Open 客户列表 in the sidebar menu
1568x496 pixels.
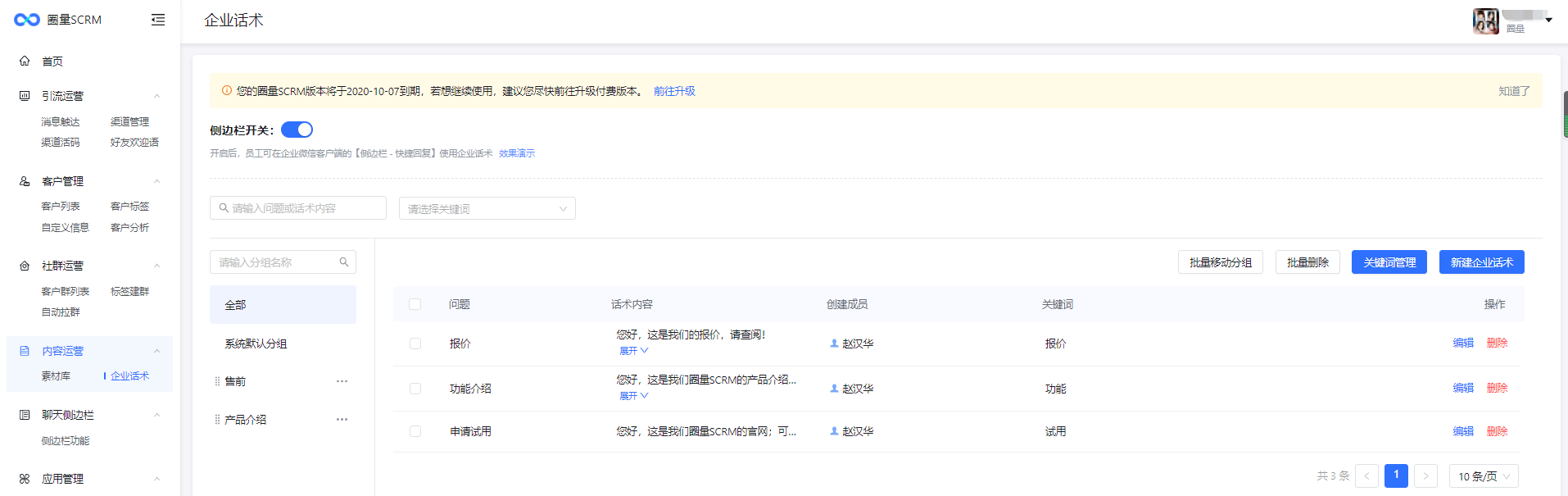coord(61,207)
